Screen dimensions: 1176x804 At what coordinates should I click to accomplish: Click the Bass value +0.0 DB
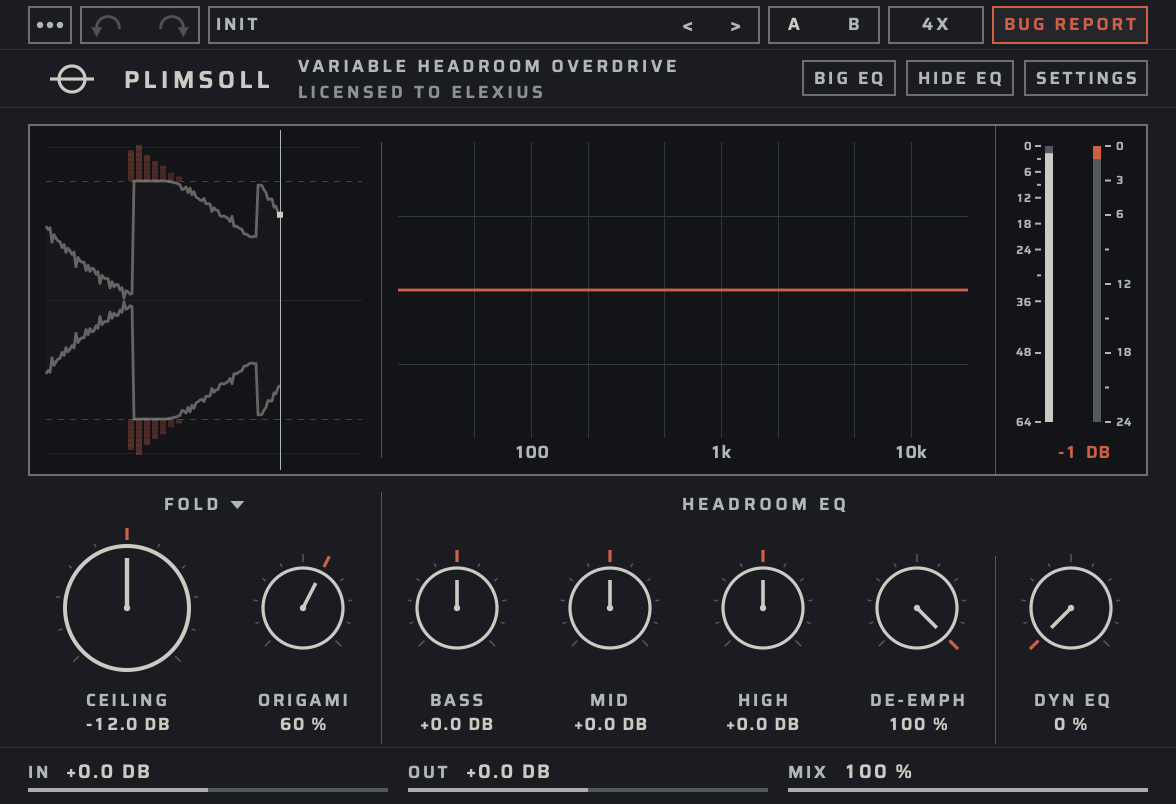pyautogui.click(x=457, y=724)
